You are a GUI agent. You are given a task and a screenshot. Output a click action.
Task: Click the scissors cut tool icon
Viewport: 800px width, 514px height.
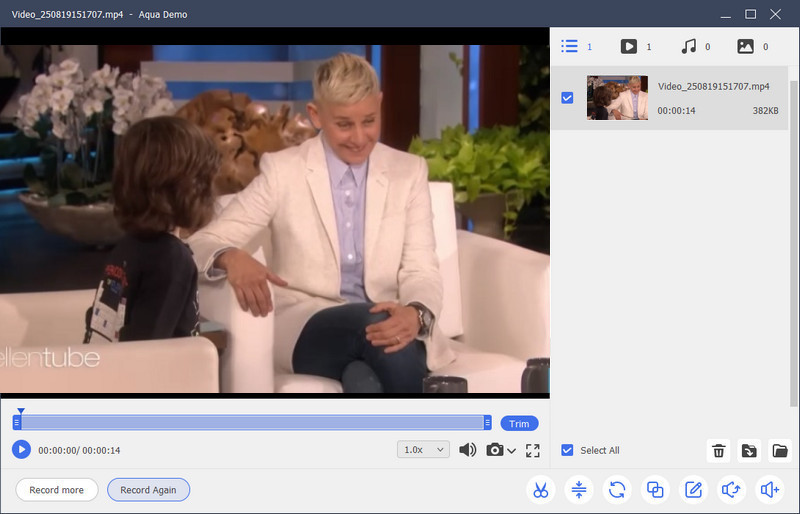click(x=540, y=490)
